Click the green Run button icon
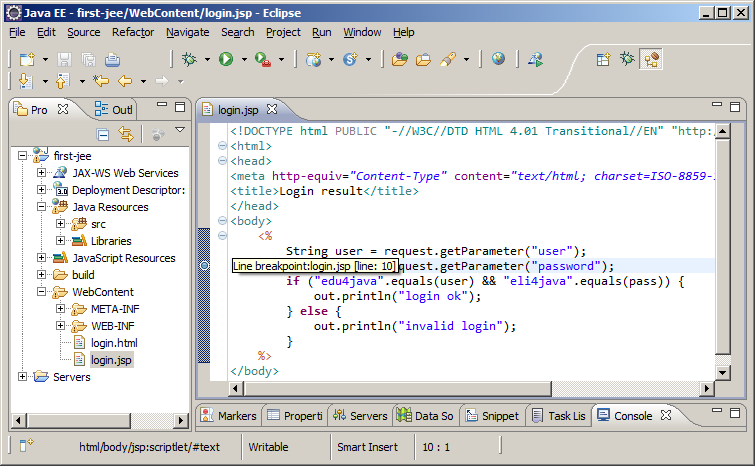This screenshot has height=466, width=755. [226, 59]
